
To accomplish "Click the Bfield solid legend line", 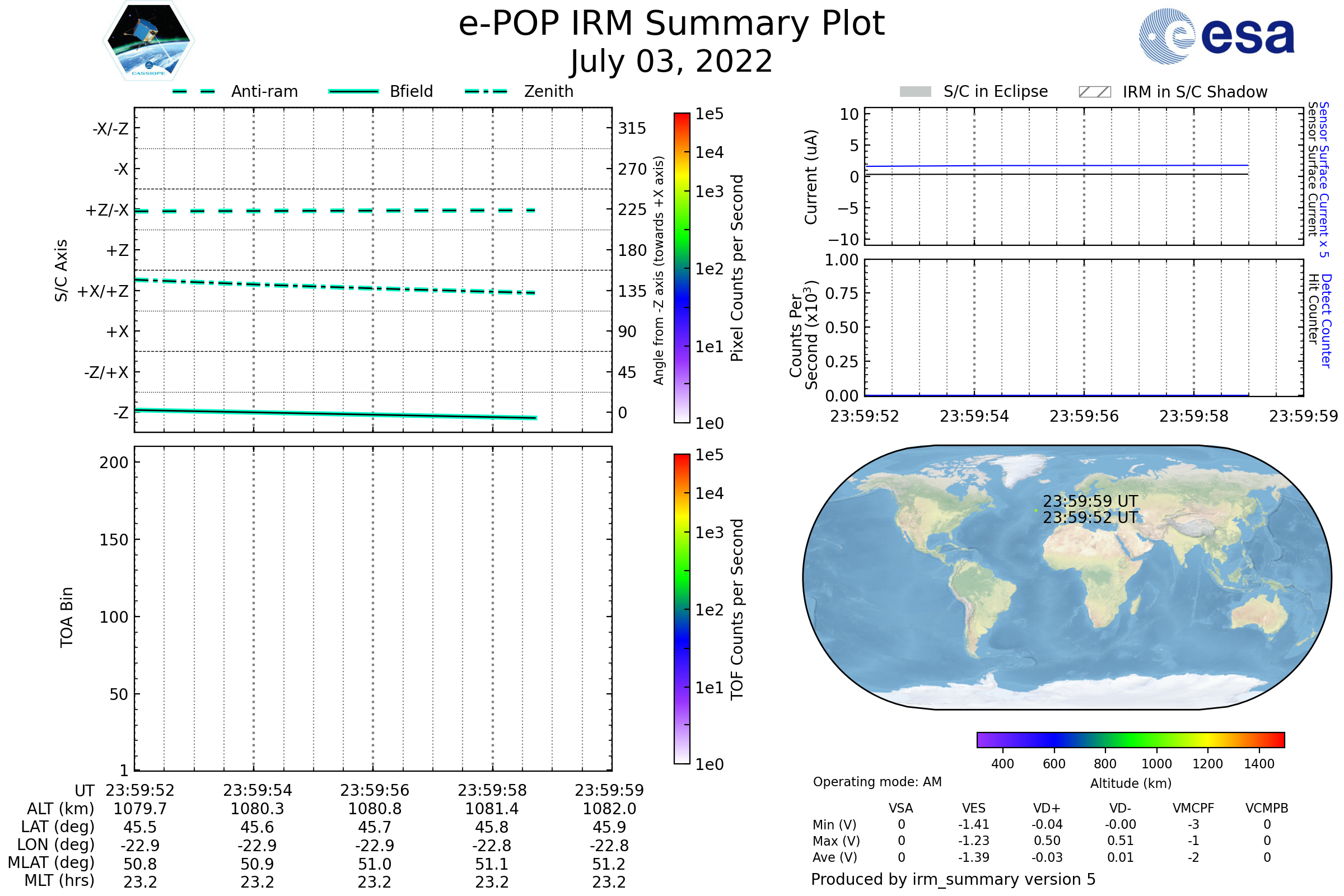I will point(353,91).
